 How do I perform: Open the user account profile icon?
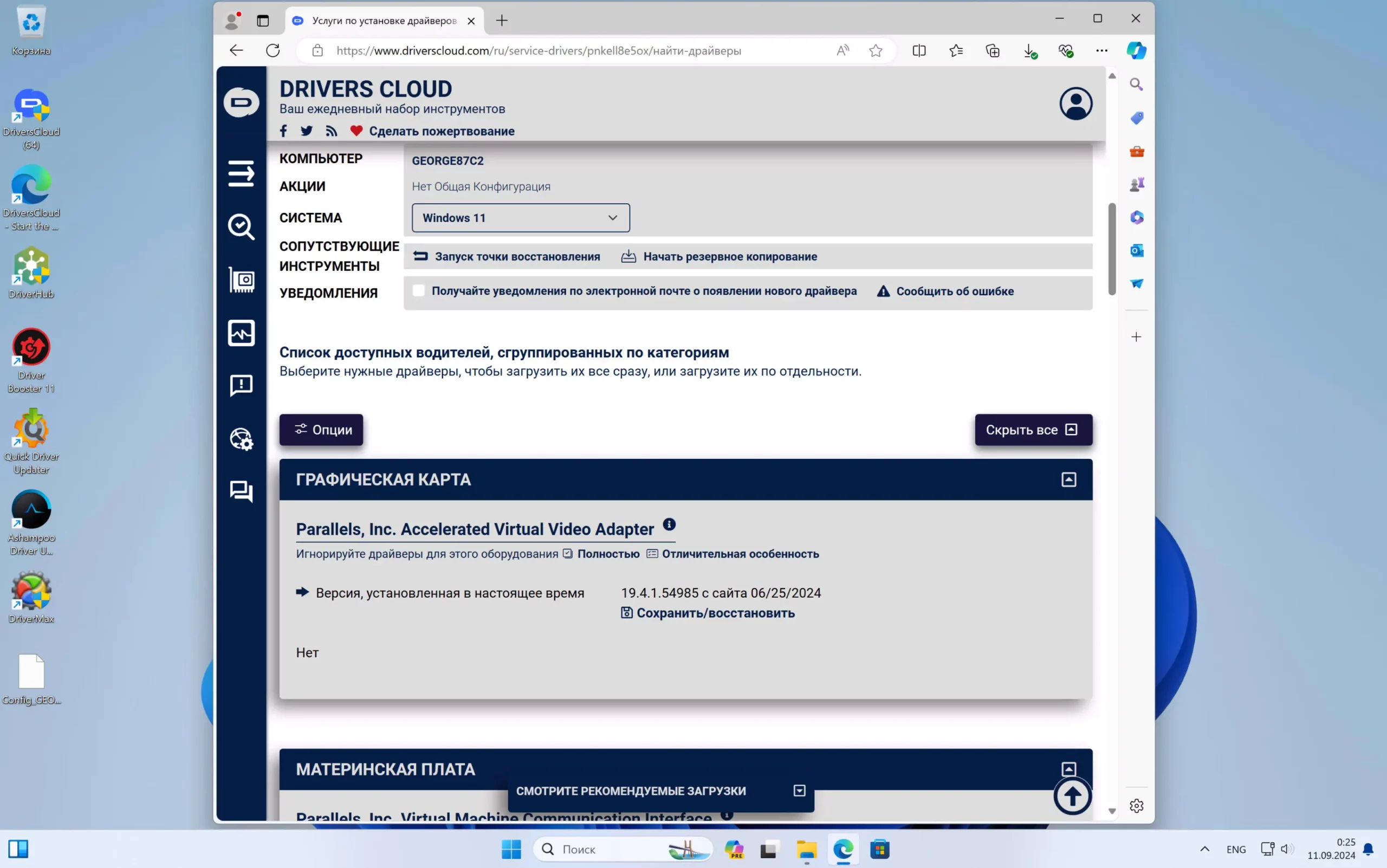pos(1075,104)
